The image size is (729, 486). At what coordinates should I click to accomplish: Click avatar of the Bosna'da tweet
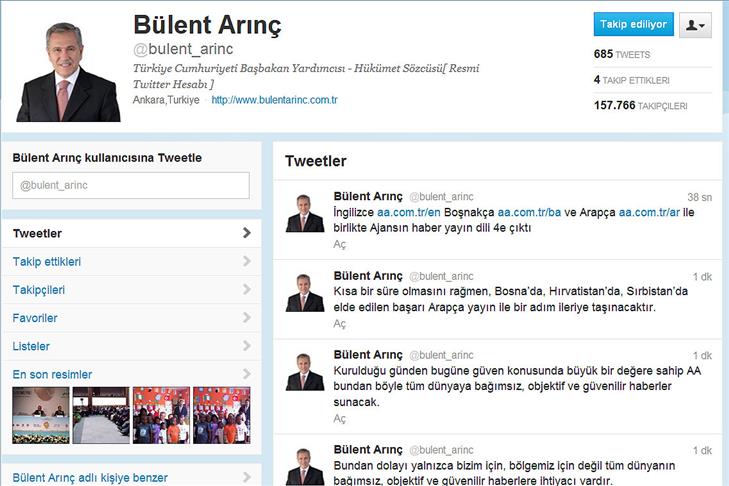pyautogui.click(x=305, y=293)
